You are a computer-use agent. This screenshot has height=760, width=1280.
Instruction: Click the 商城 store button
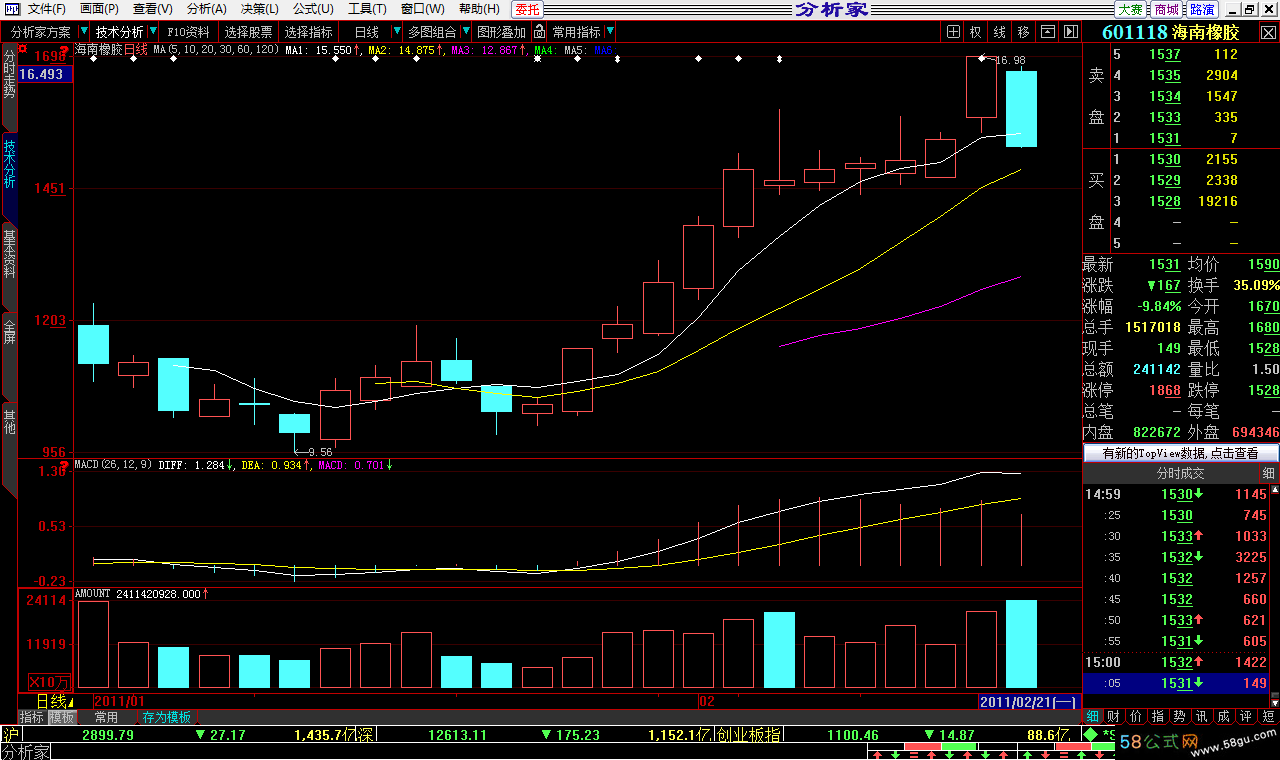click(x=1166, y=9)
